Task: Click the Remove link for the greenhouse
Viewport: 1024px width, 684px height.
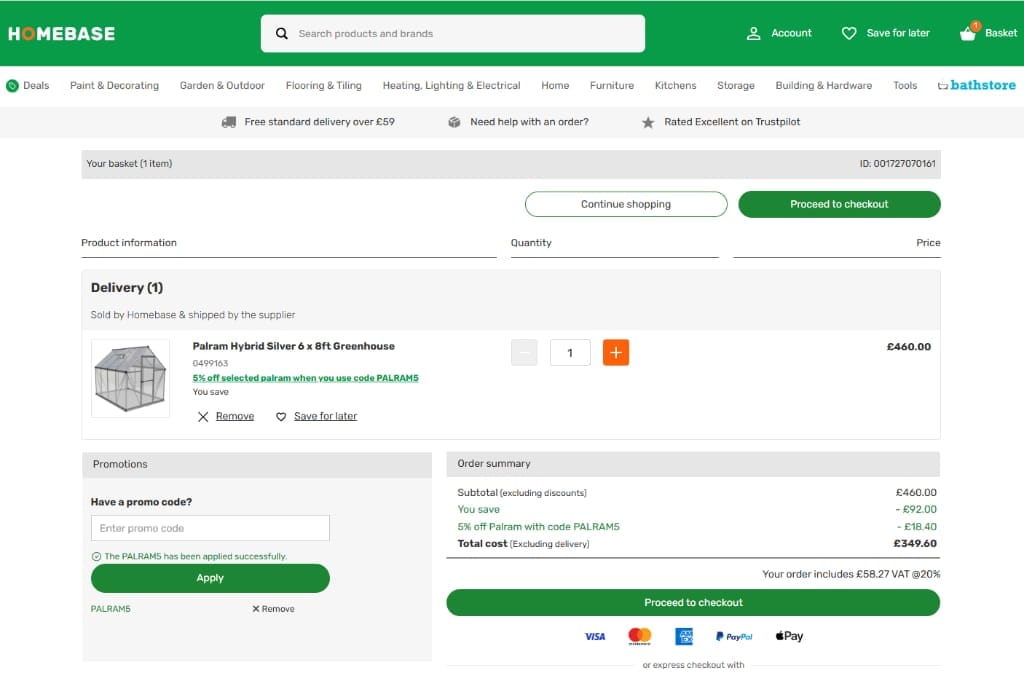Action: click(x=234, y=416)
